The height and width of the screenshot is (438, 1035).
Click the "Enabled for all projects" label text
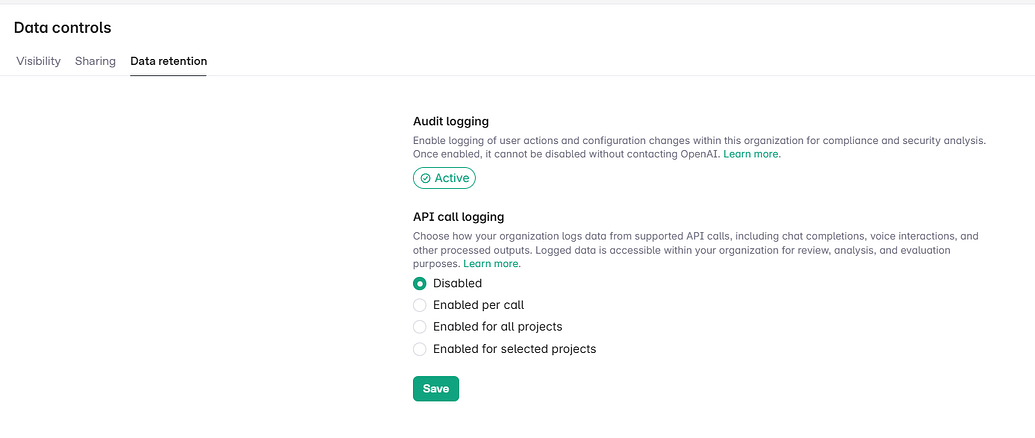coord(498,327)
